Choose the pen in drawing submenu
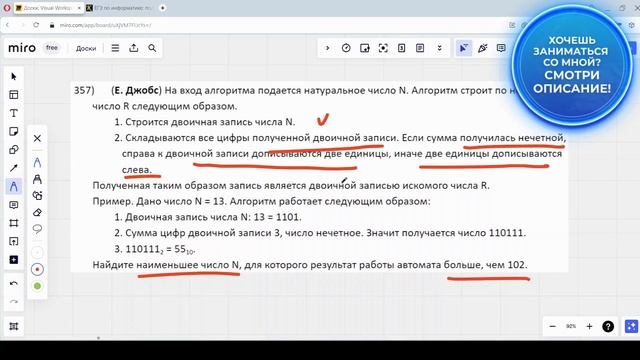 37,162
